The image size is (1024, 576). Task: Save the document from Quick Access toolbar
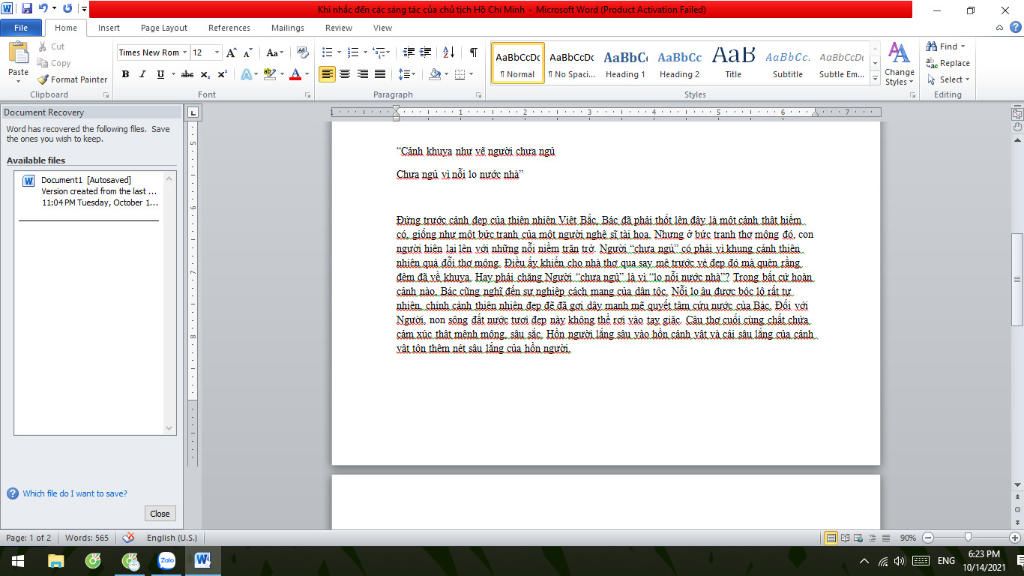pos(27,8)
